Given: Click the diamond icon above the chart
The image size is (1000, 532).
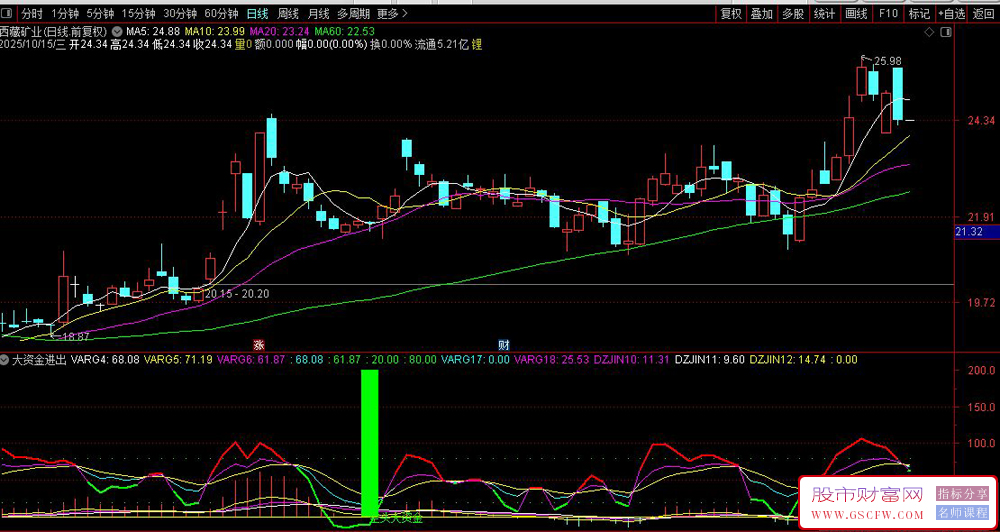Looking at the screenshot, I should [930, 33].
